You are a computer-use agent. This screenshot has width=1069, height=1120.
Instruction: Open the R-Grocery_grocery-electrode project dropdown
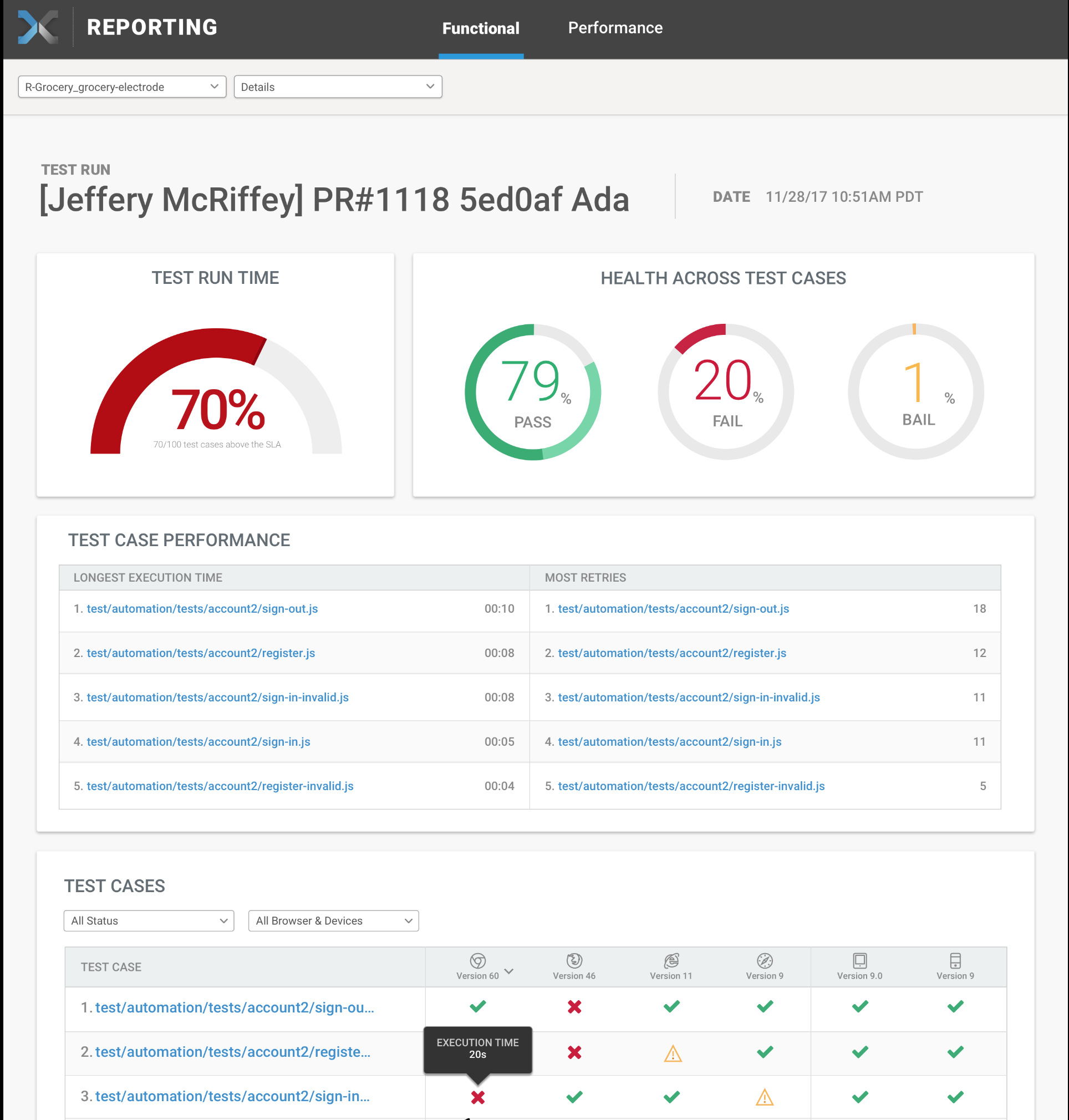[121, 86]
